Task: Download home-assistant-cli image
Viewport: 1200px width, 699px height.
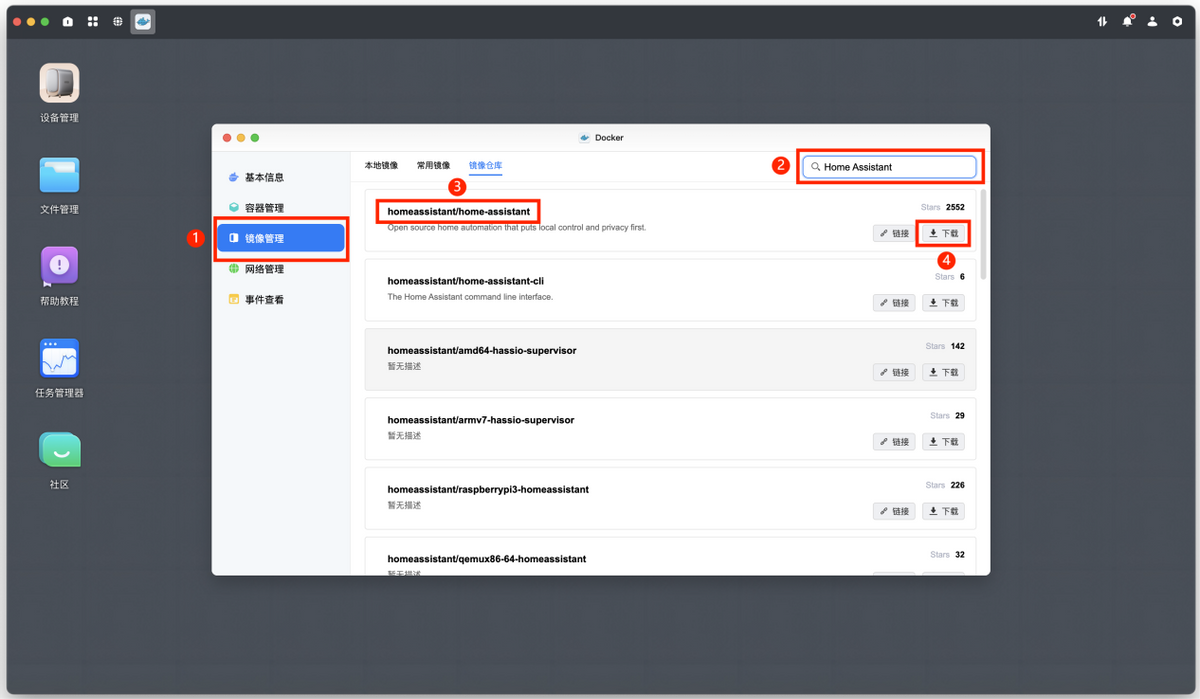Action: click(x=943, y=302)
